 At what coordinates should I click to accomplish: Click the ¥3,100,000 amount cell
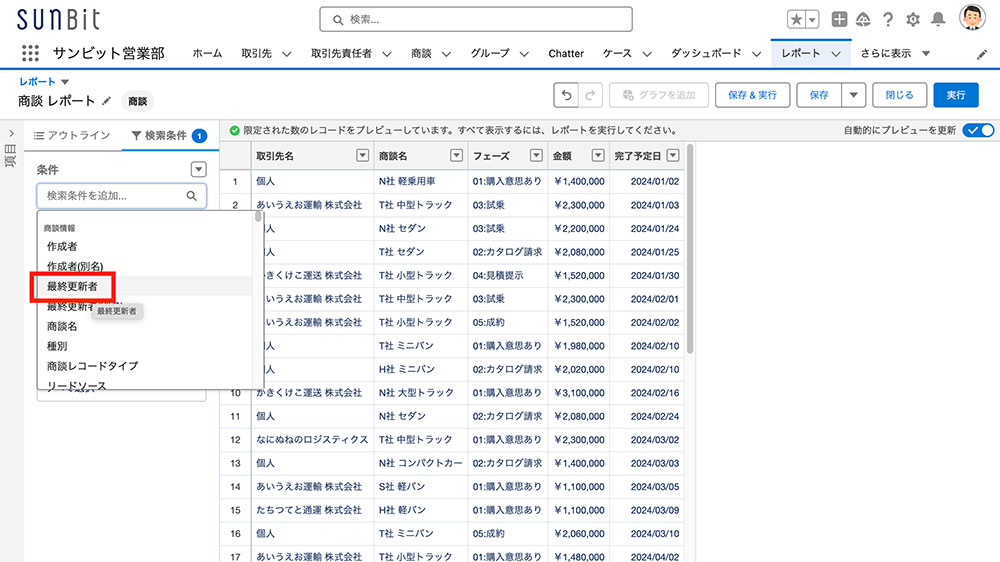pyautogui.click(x=579, y=392)
